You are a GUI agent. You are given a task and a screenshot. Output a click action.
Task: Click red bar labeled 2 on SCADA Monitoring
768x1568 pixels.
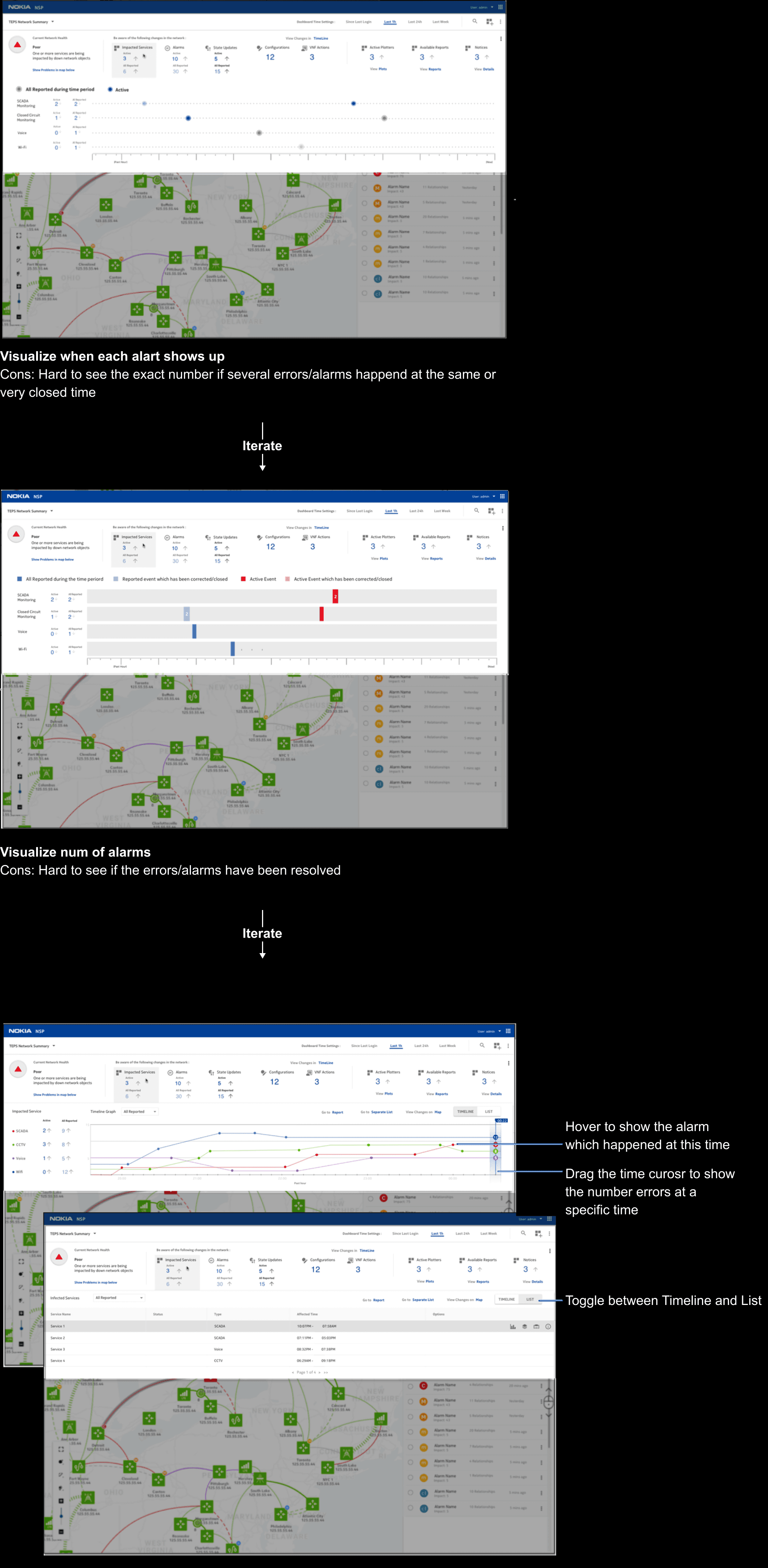335,596
